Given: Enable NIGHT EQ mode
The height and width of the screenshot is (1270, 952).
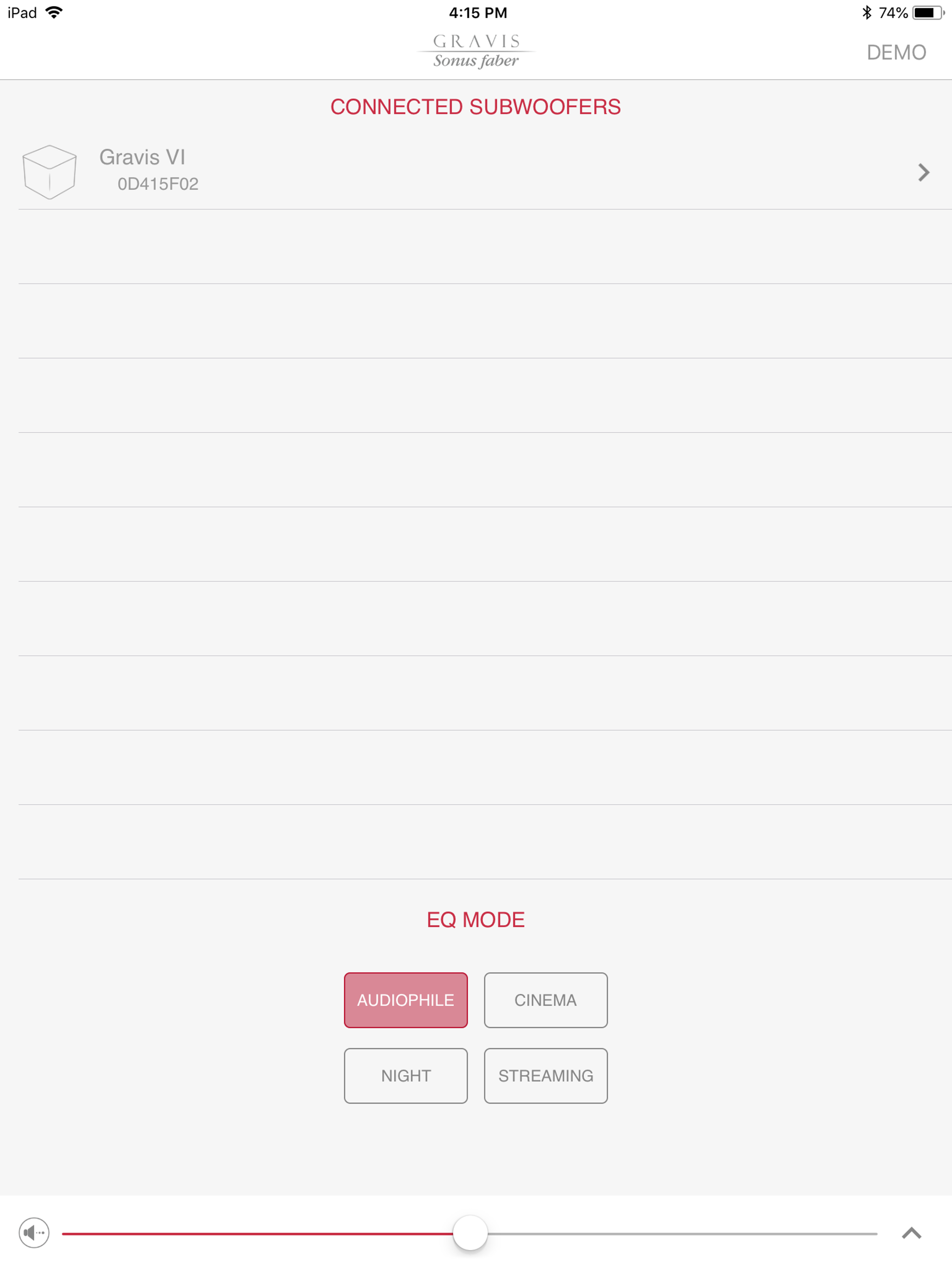Looking at the screenshot, I should click(x=406, y=1076).
